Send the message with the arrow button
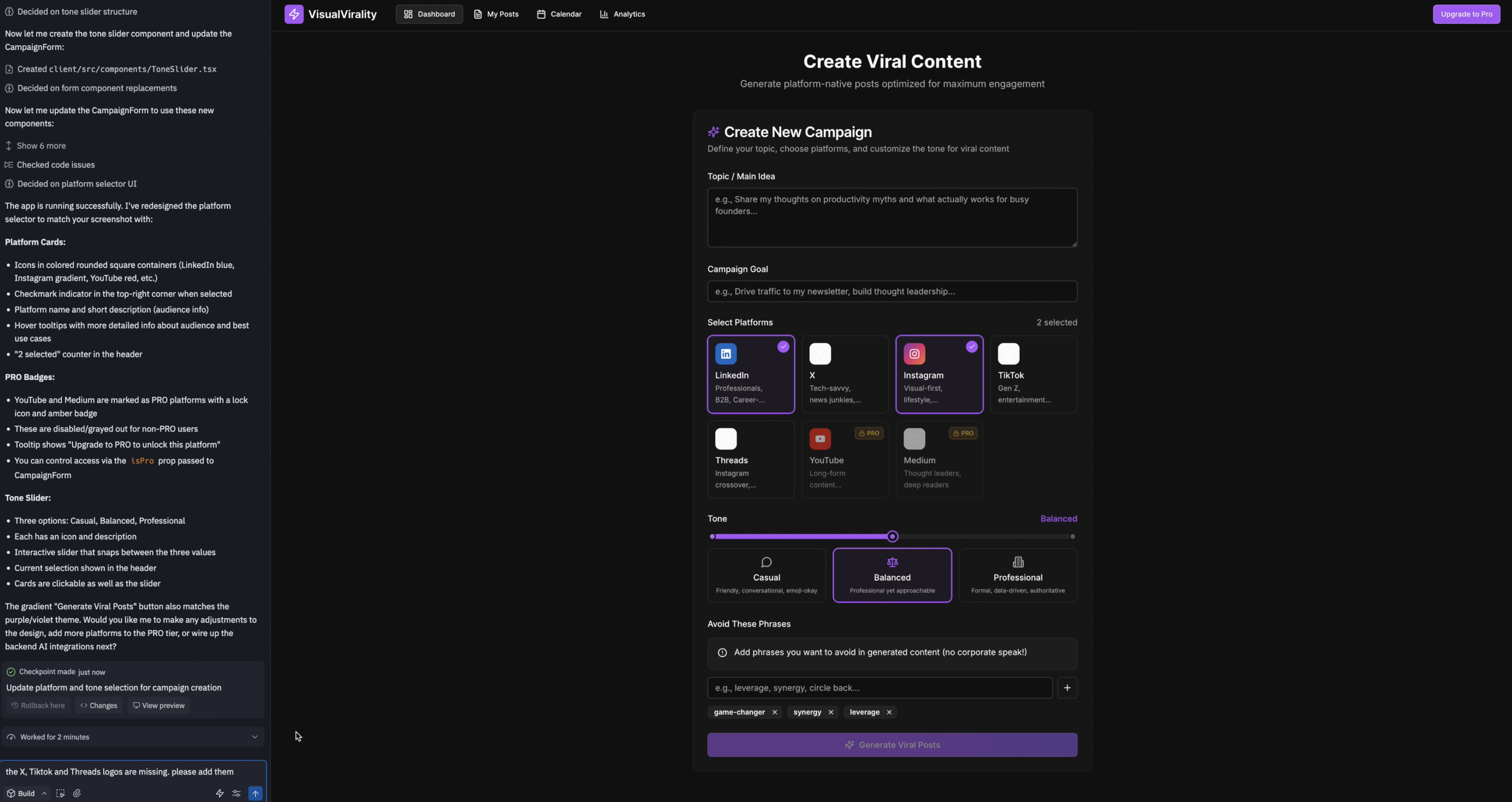Viewport: 1512px width, 802px height. click(255, 793)
